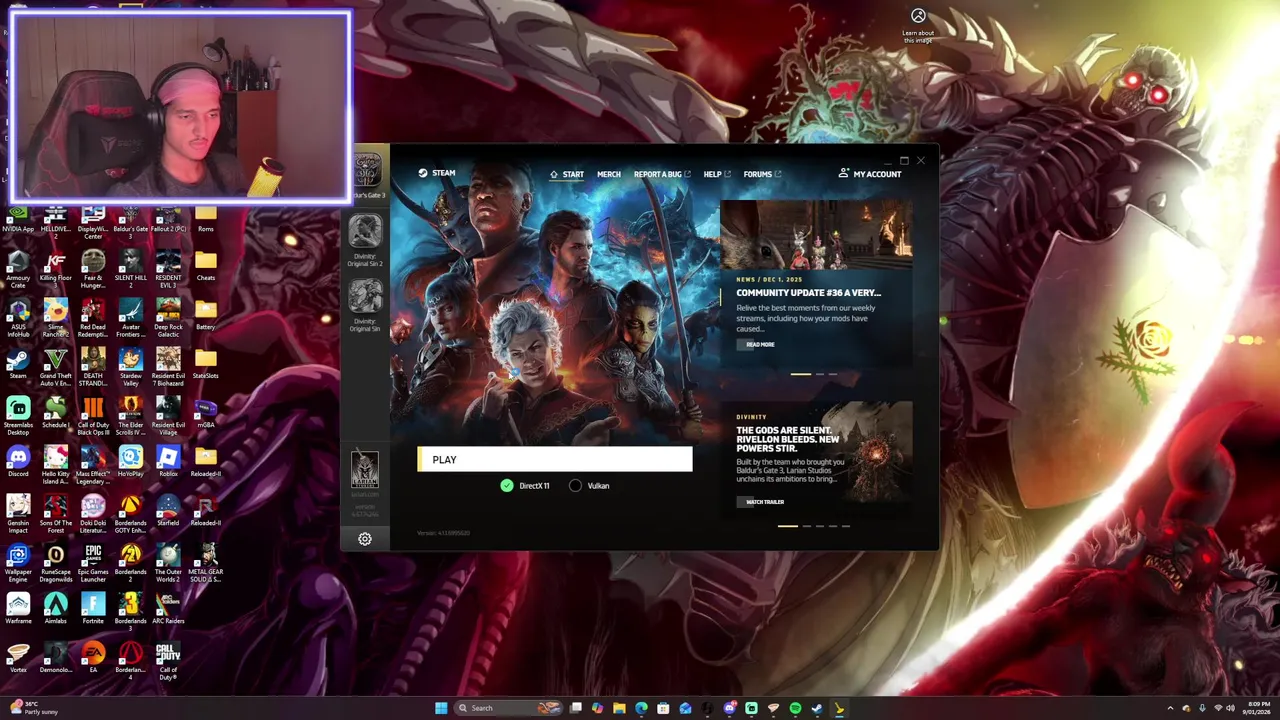1280x720 pixels.
Task: Open launcher settings gear
Action: (x=365, y=539)
